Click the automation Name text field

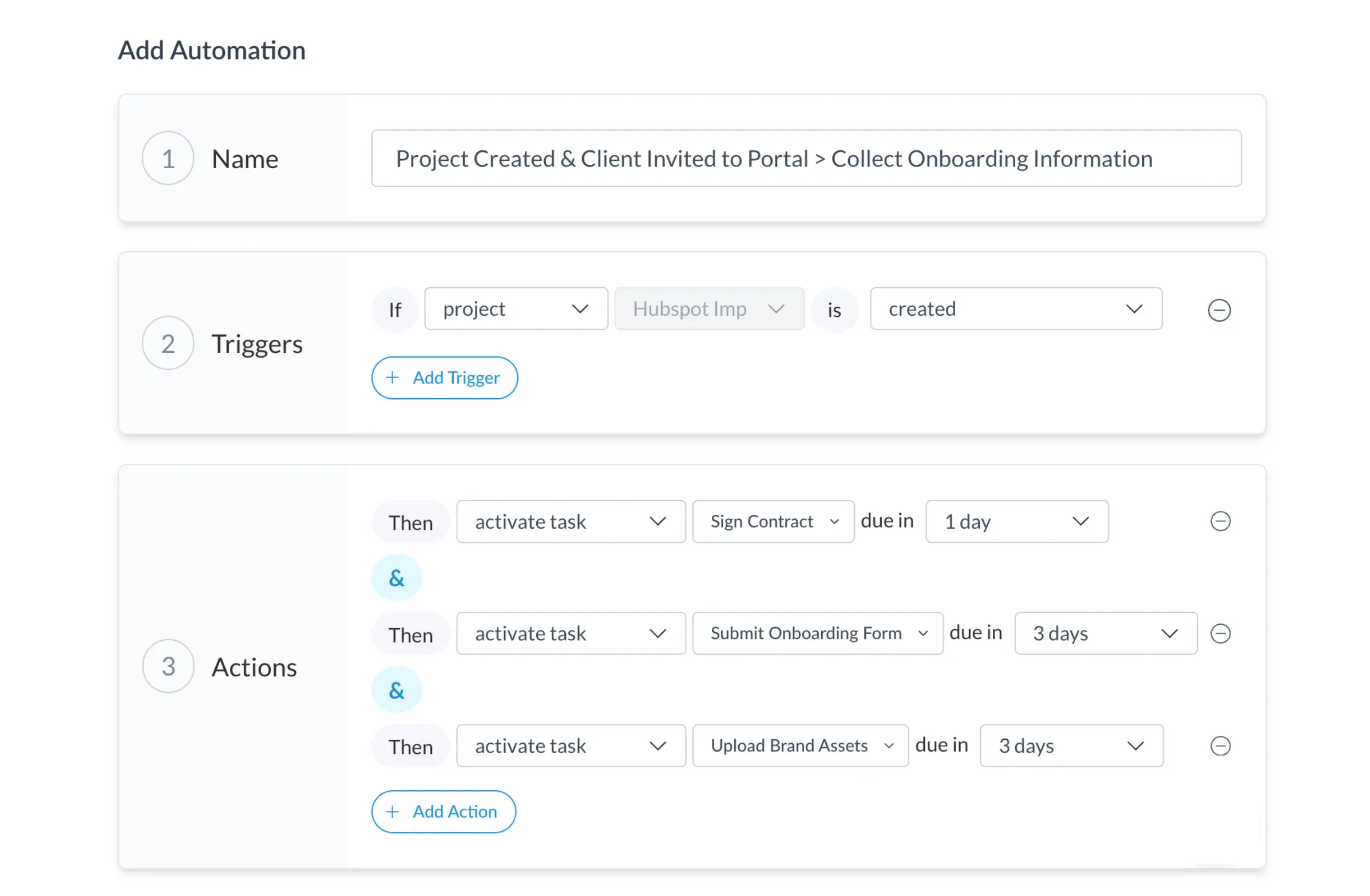click(x=806, y=158)
